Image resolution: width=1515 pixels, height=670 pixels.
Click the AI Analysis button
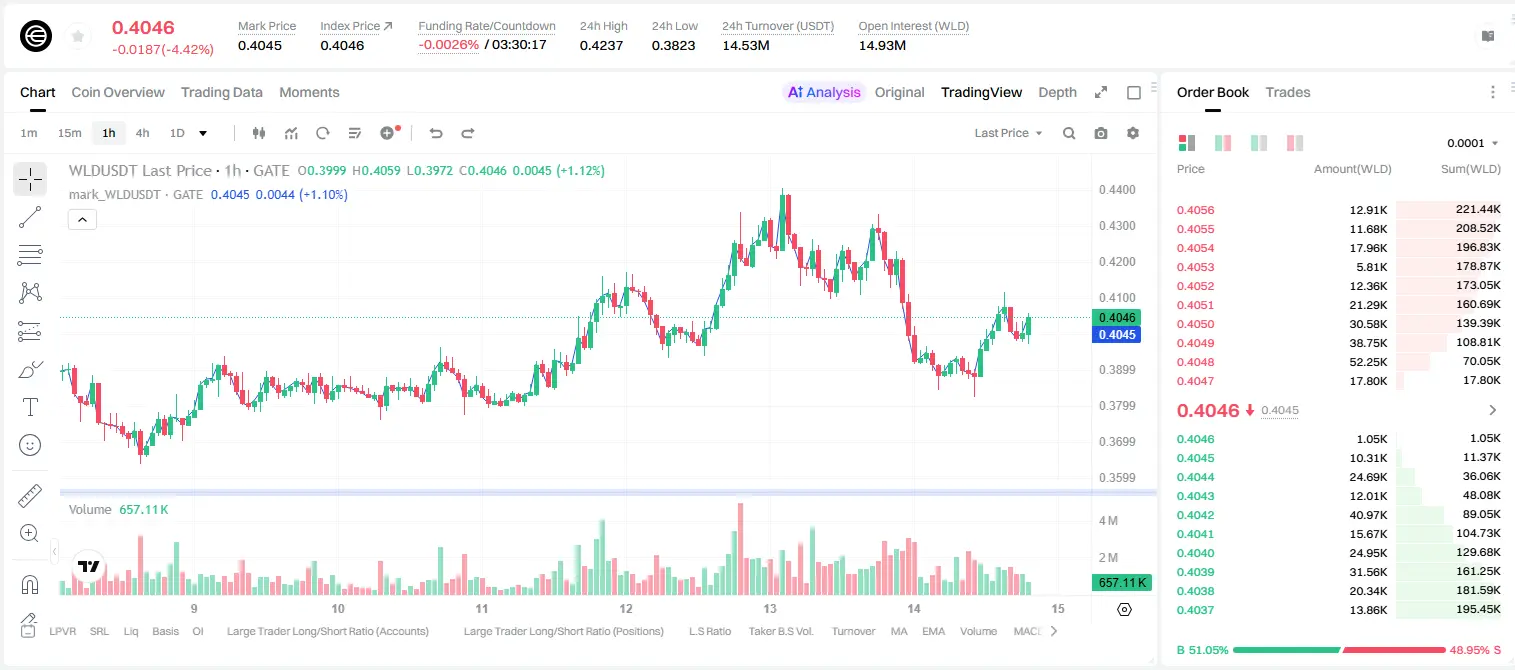click(823, 92)
